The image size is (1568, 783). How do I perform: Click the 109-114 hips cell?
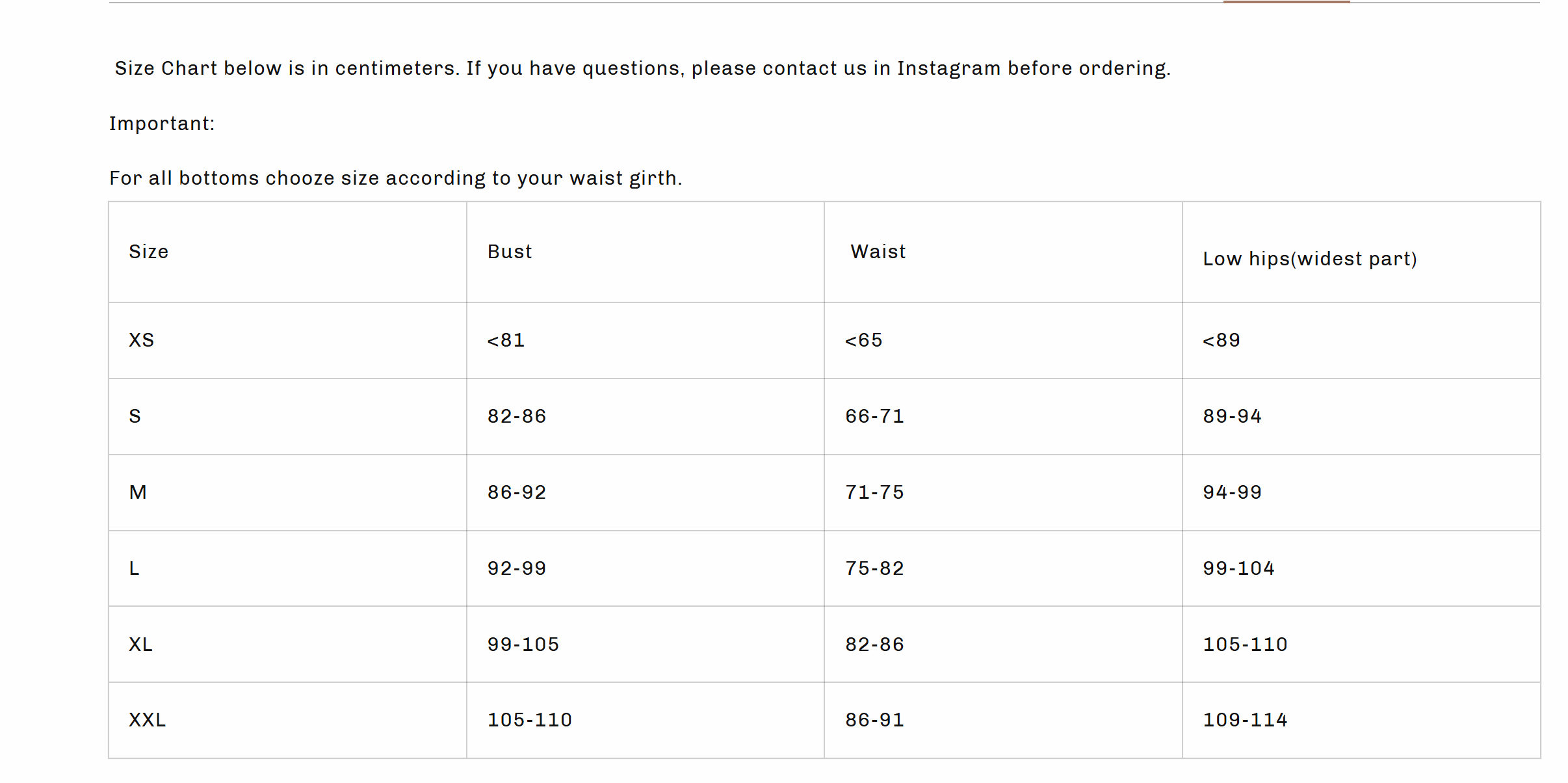(1245, 720)
